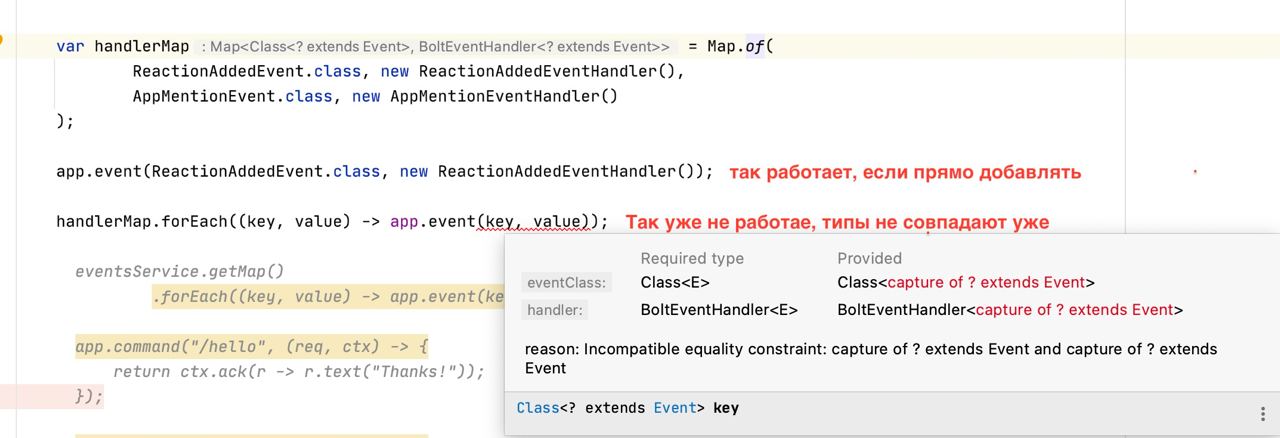Click 'new AppMentionEventHandler()' in the code

pyautogui.click(x=485, y=97)
